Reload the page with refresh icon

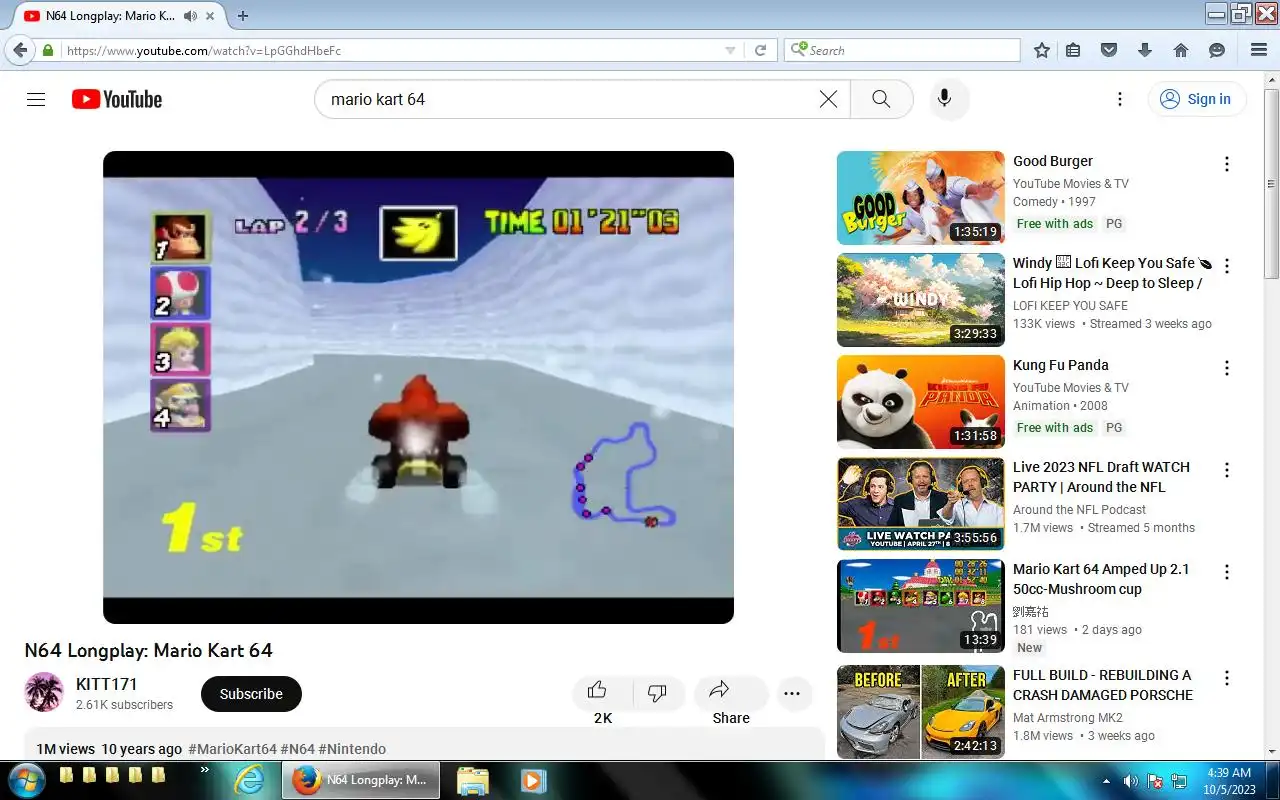760,50
